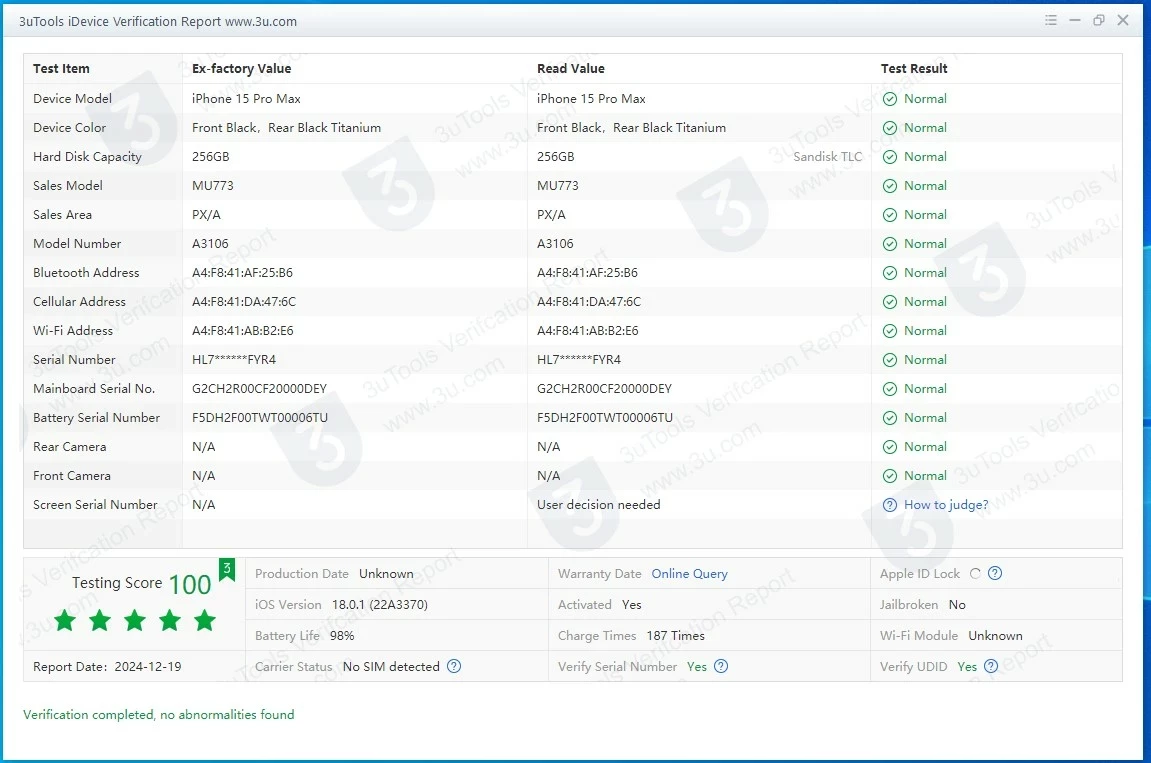Click the Normal check icon for Wi-Fi Address
This screenshot has width=1151, height=763.
890,331
